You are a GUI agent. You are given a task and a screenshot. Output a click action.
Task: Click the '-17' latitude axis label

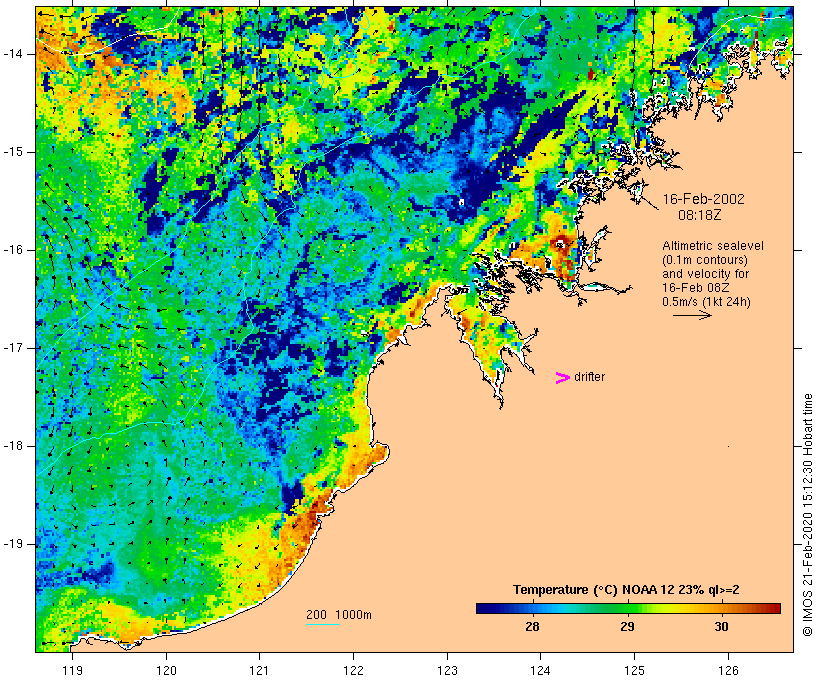[12, 348]
